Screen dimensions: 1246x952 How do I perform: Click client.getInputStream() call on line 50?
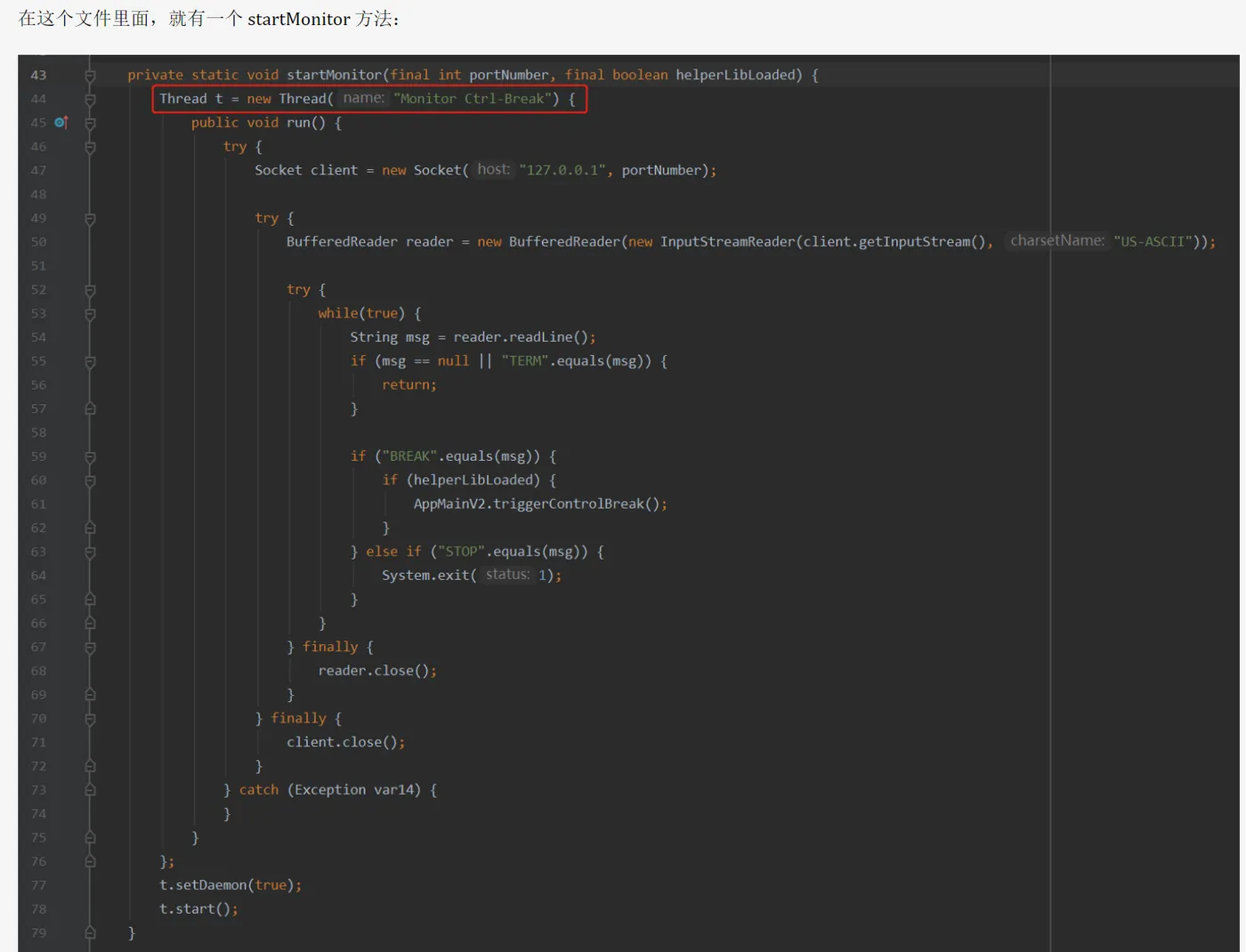coord(894,242)
